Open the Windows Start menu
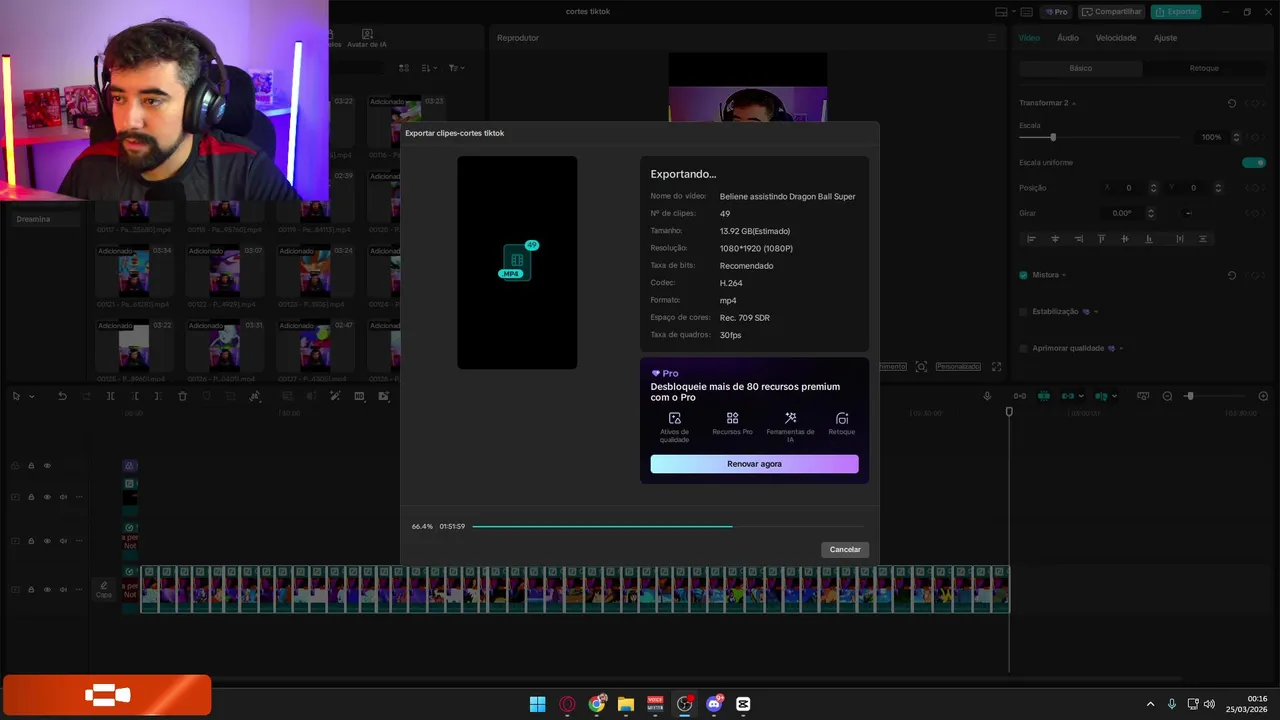This screenshot has width=1280, height=720. [538, 704]
